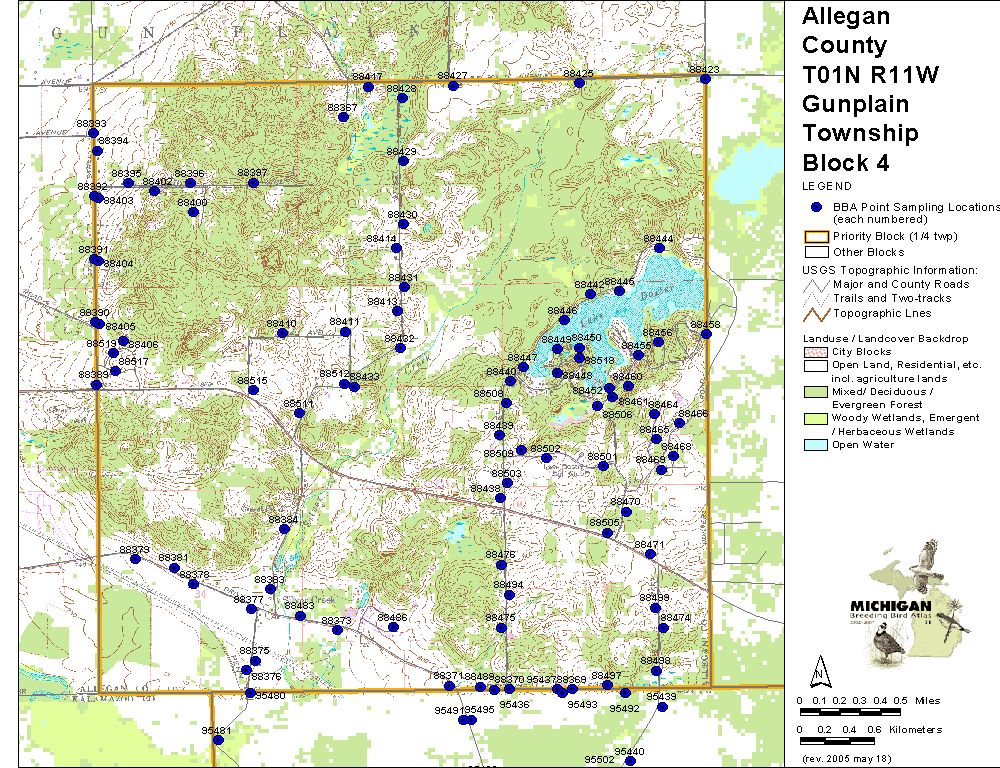
Task: Select the Mixed/Deciduous Forest green swatch
Action: coord(816,392)
